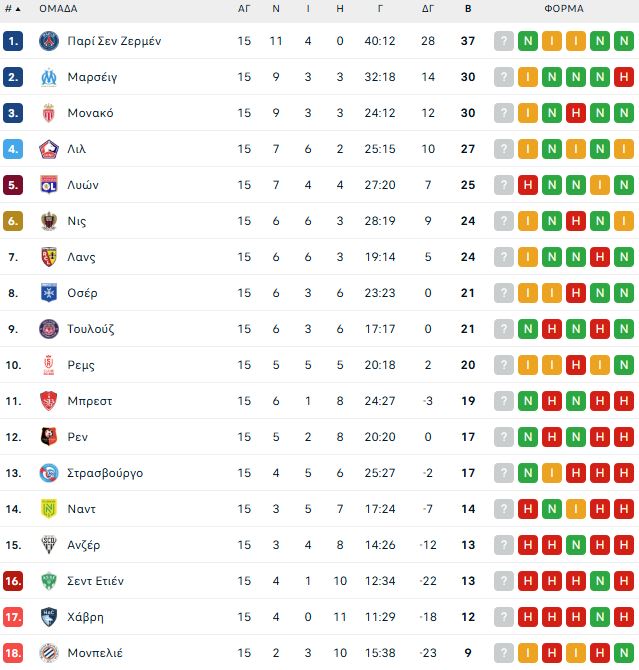Click the blue rank 1 position badge
Image resolution: width=639 pixels, height=670 pixels.
[13, 41]
